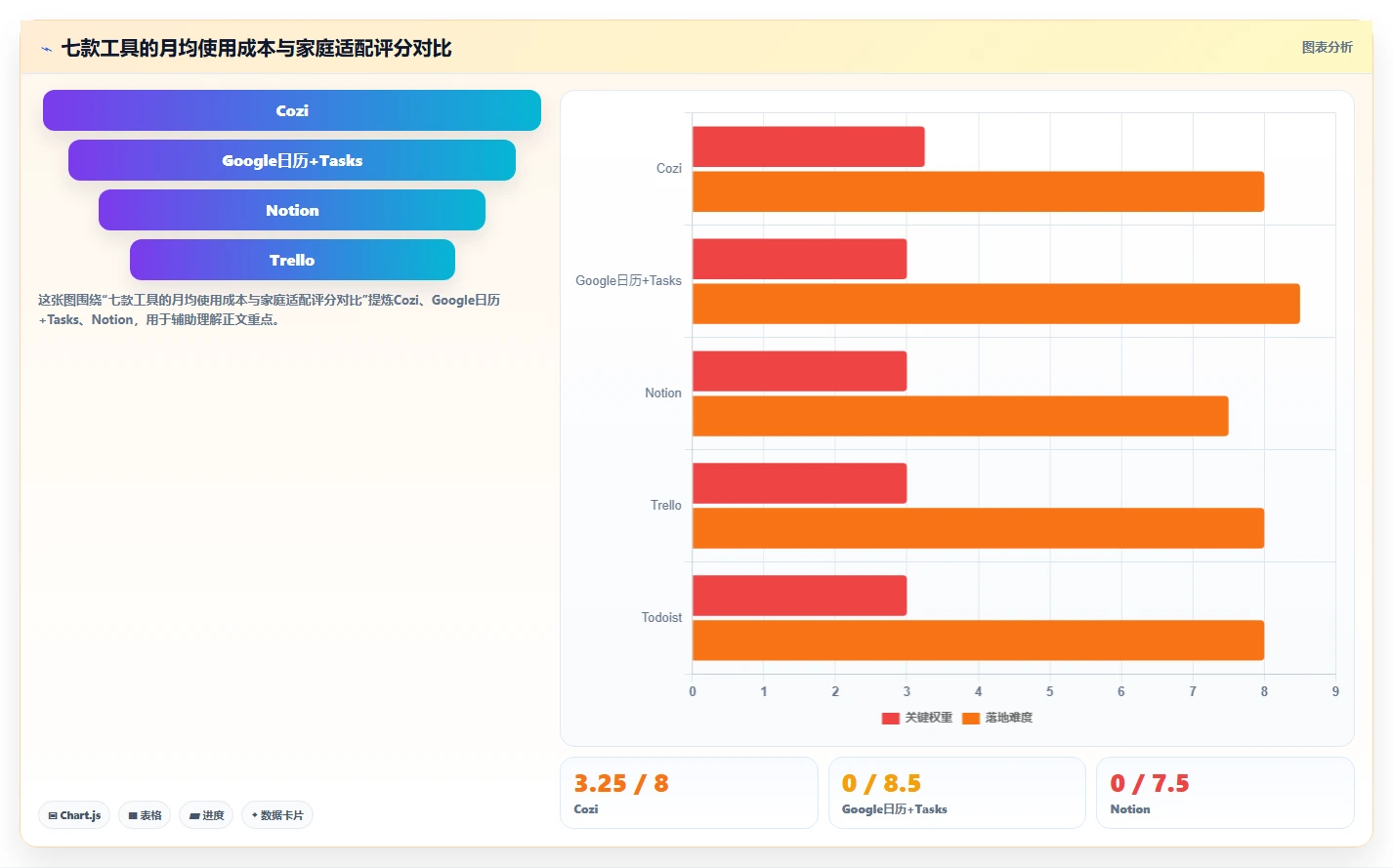The height and width of the screenshot is (868, 1393).
Task: Click the red Google日历+Tasks bar
Action: pos(800,259)
